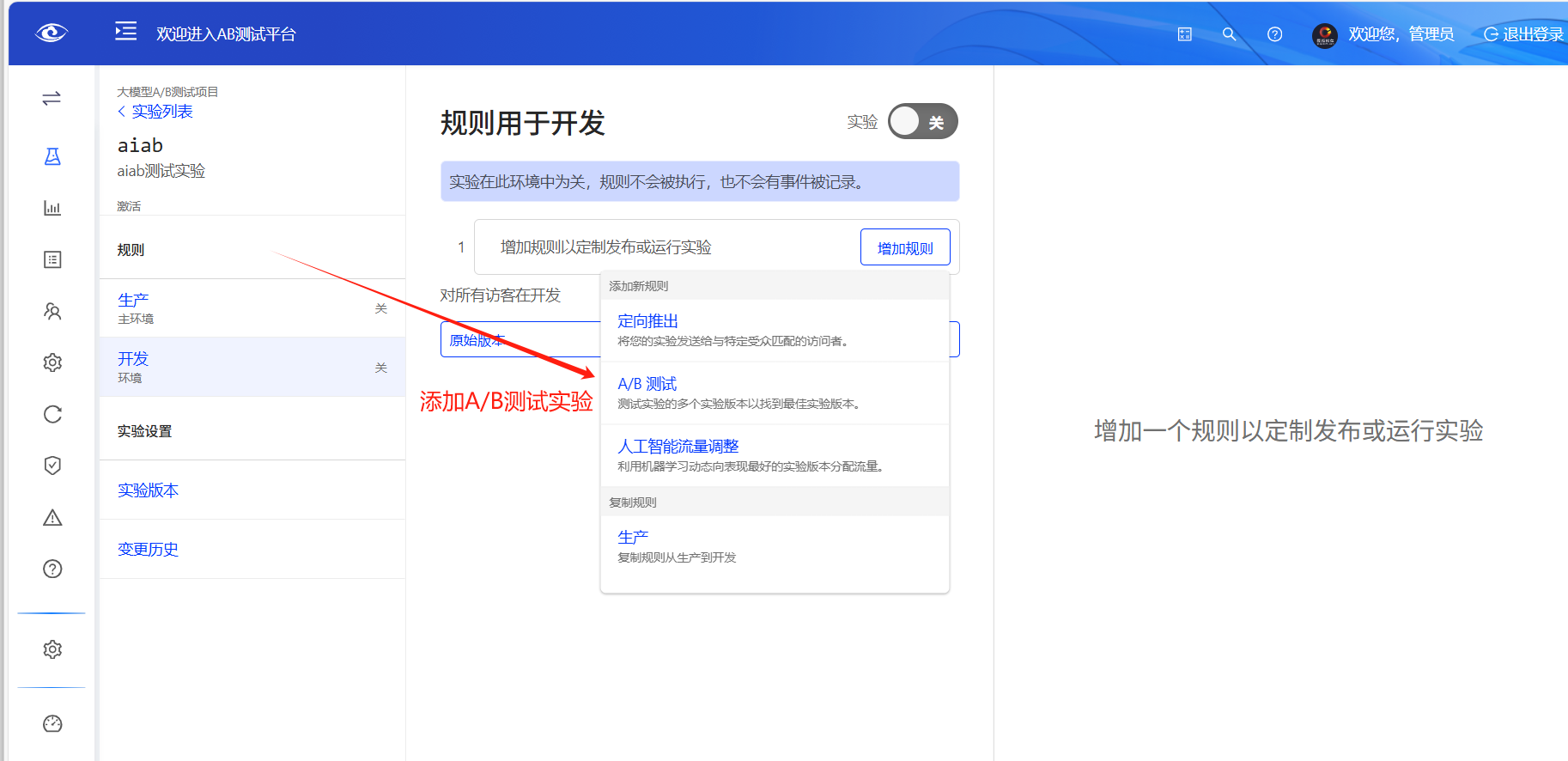This screenshot has width=1568, height=761.
Task: Click the audience people icon in sidebar
Action: pos(52,311)
